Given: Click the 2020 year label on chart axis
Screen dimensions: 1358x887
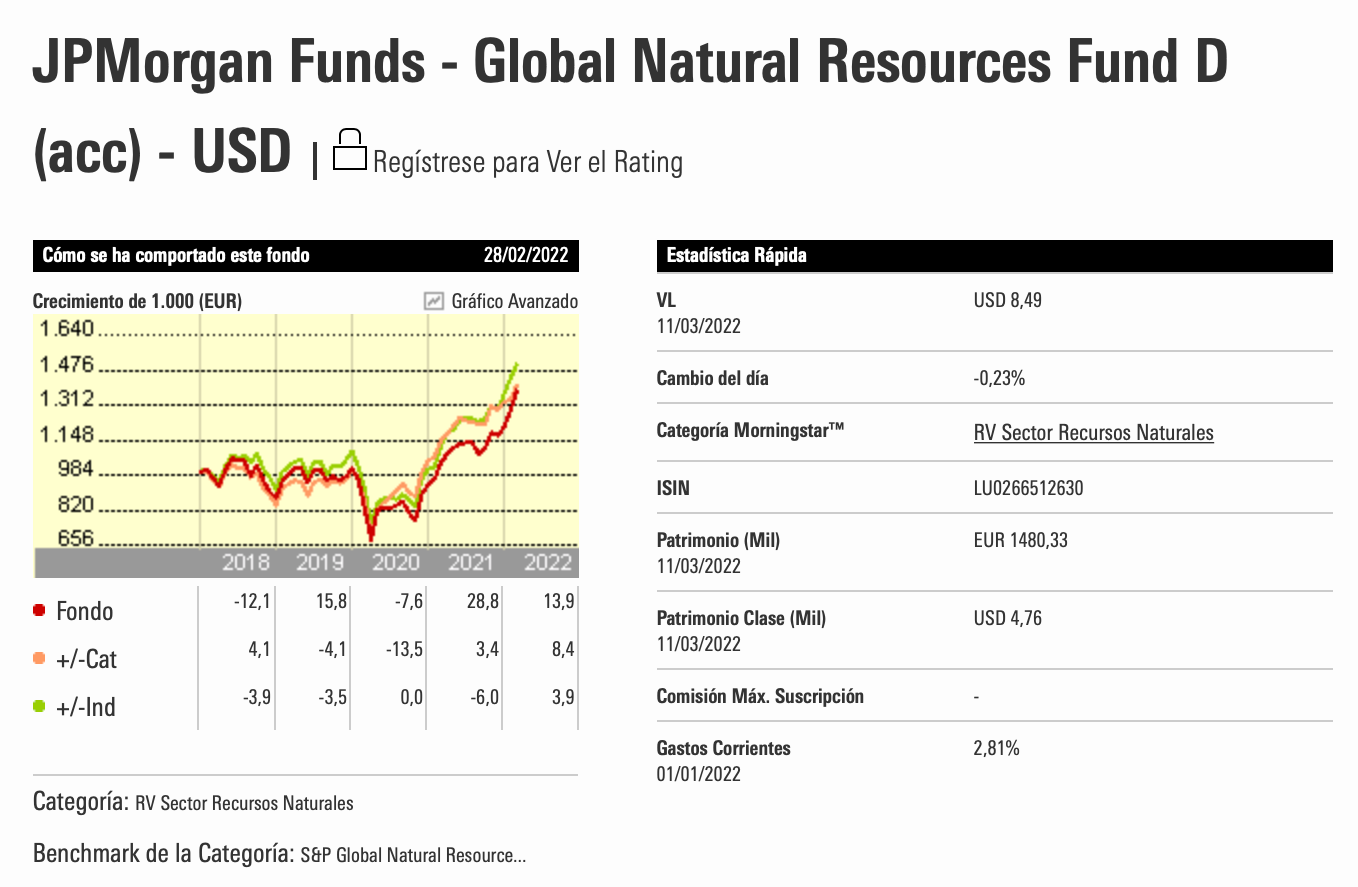Looking at the screenshot, I should click(x=396, y=563).
